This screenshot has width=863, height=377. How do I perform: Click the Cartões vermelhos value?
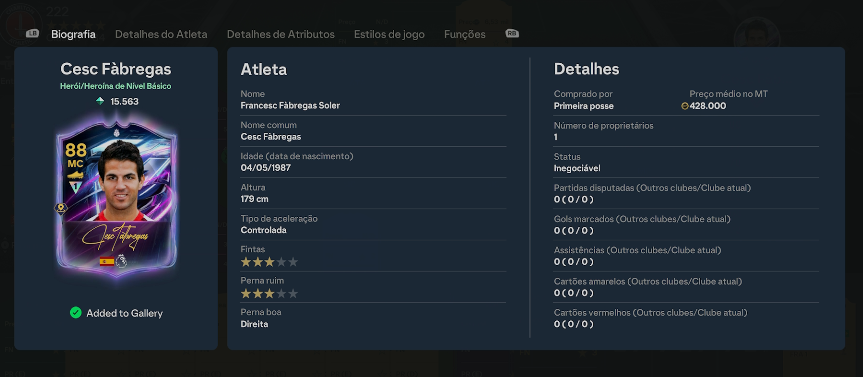(x=573, y=324)
